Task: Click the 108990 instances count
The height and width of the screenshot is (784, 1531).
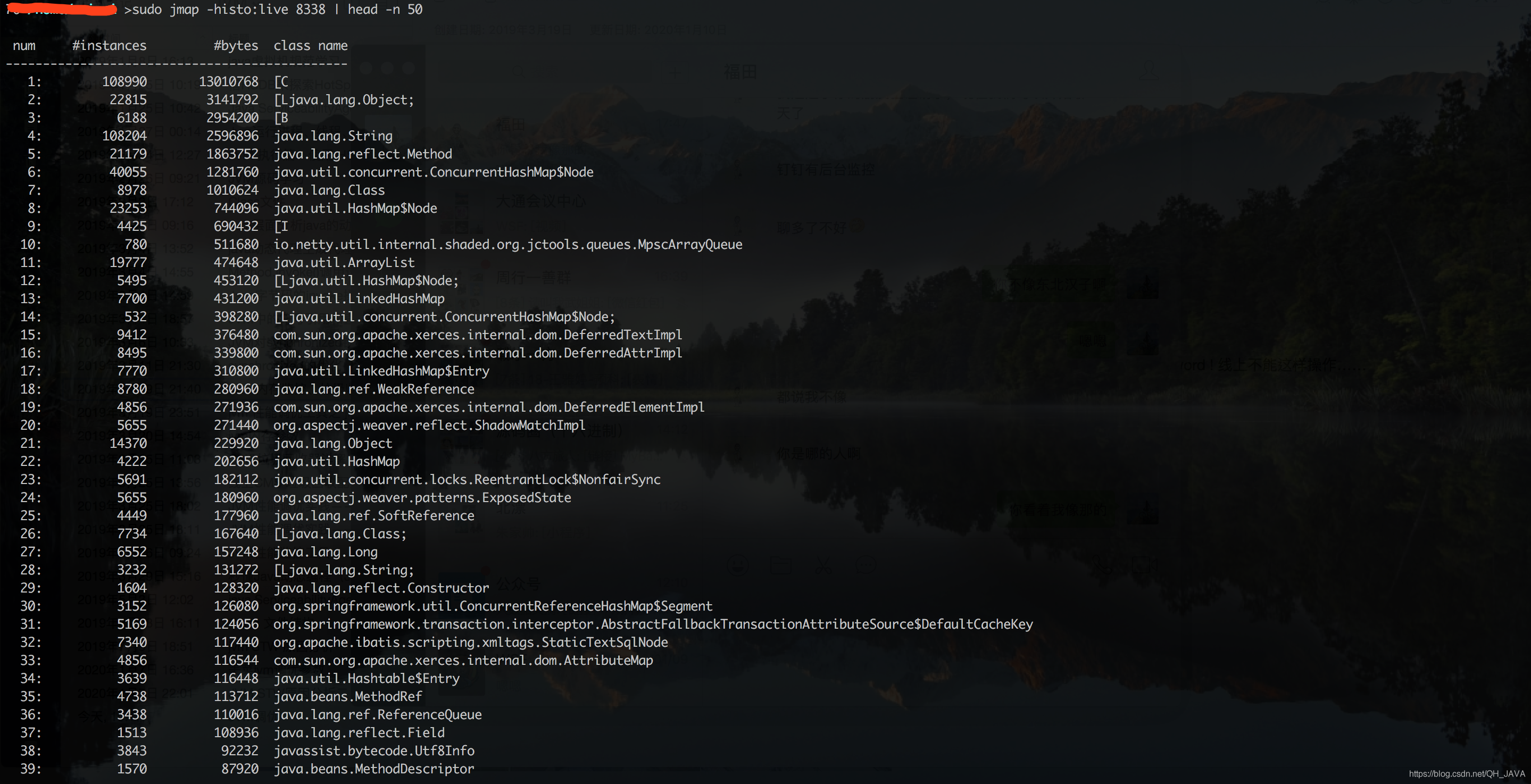Action: tap(124, 81)
